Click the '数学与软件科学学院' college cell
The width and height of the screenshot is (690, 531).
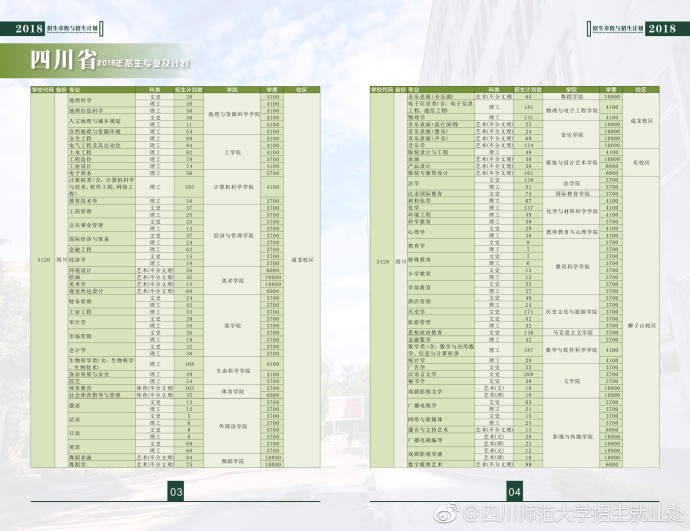pos(571,350)
